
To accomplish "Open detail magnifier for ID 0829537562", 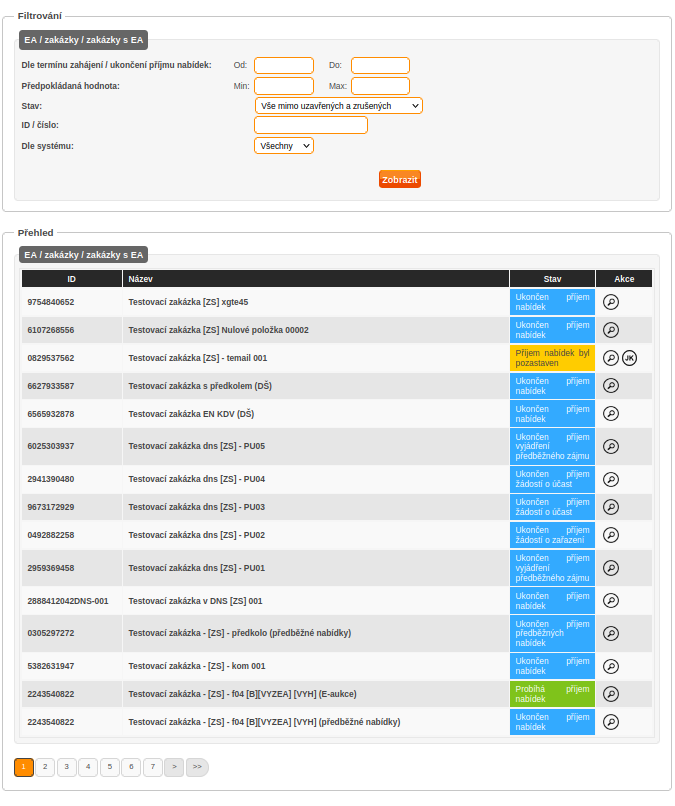I will pyautogui.click(x=610, y=358).
